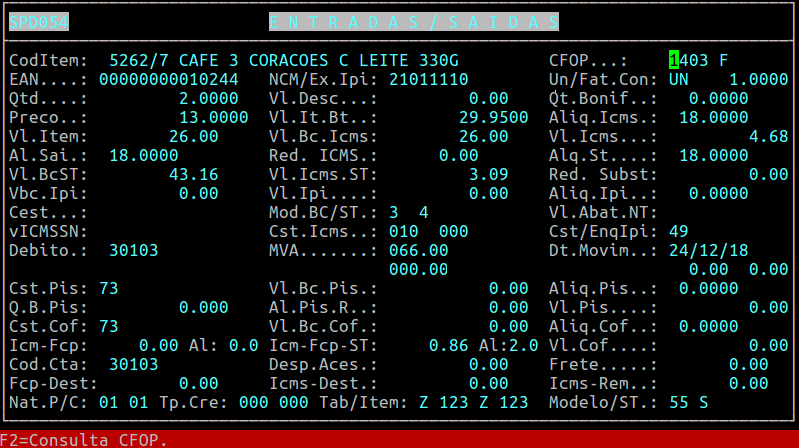Click the Cst/EnqIpi value 49

click(x=679, y=231)
